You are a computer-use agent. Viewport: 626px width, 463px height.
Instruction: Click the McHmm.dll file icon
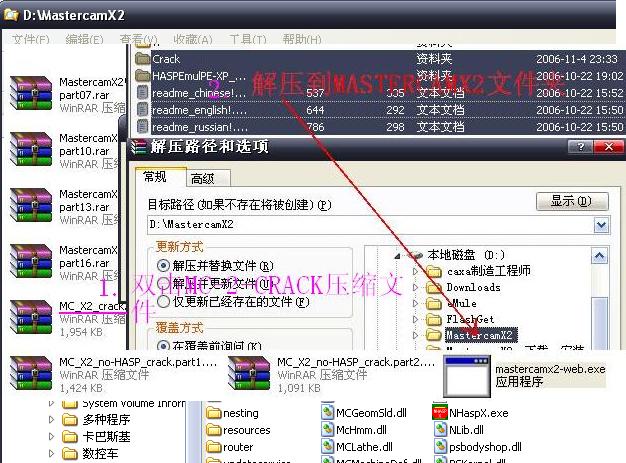tap(327, 429)
